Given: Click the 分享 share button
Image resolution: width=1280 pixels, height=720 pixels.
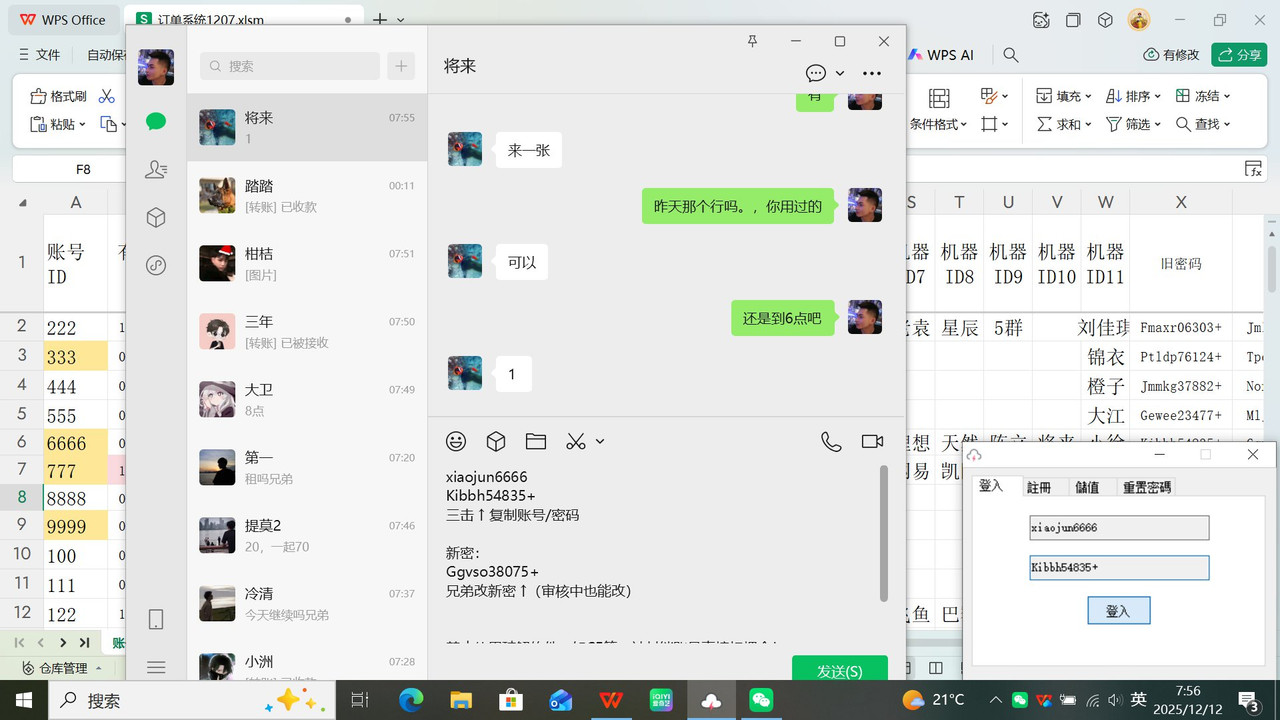Looking at the screenshot, I should point(1239,55).
